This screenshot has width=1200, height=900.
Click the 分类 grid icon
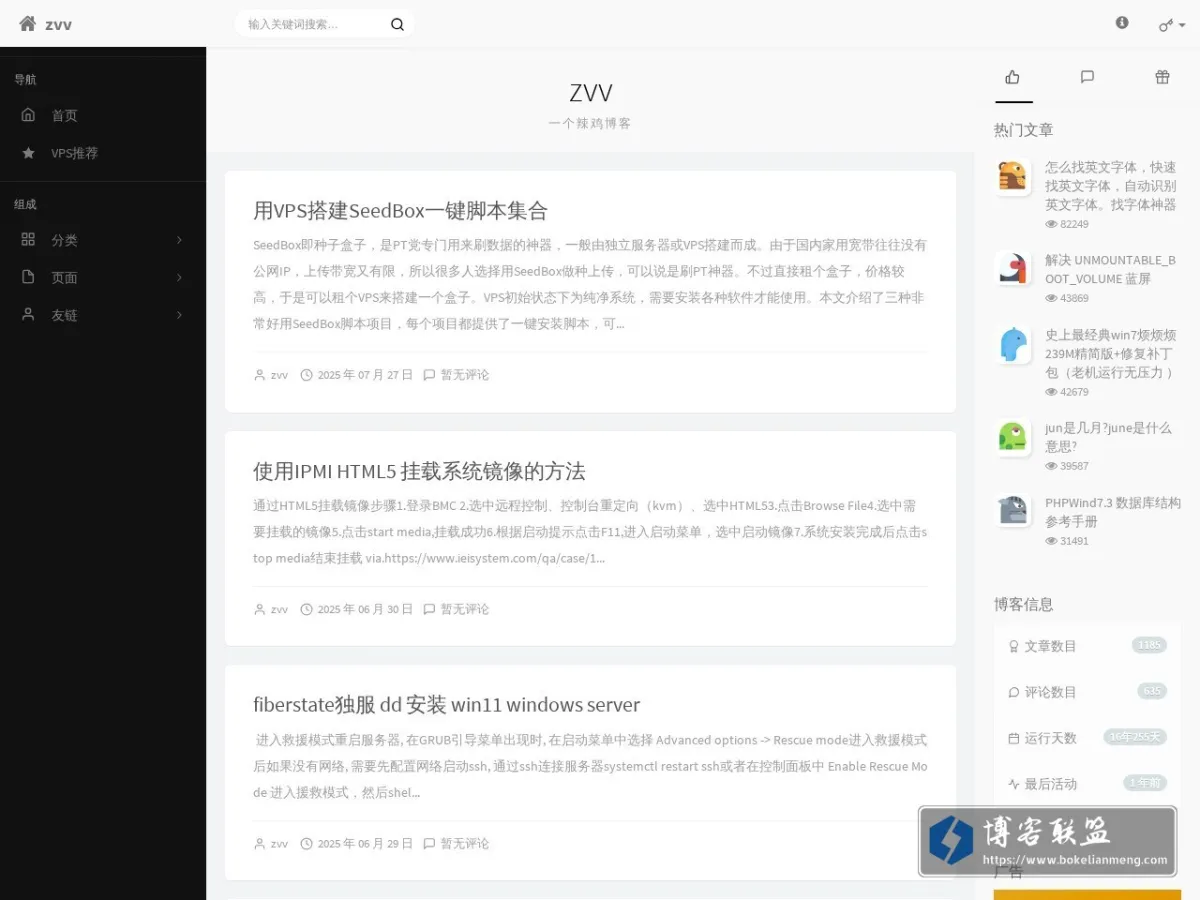28,239
